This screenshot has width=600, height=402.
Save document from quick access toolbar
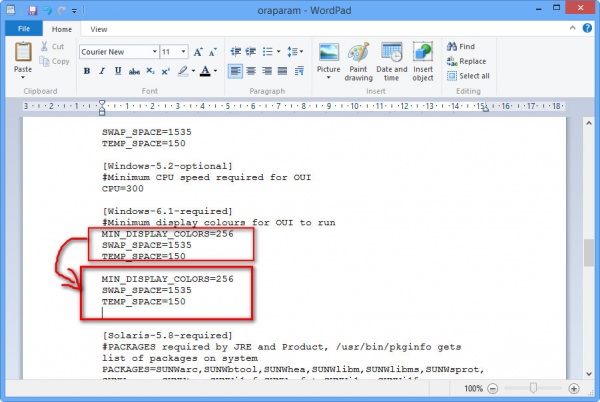click(33, 10)
